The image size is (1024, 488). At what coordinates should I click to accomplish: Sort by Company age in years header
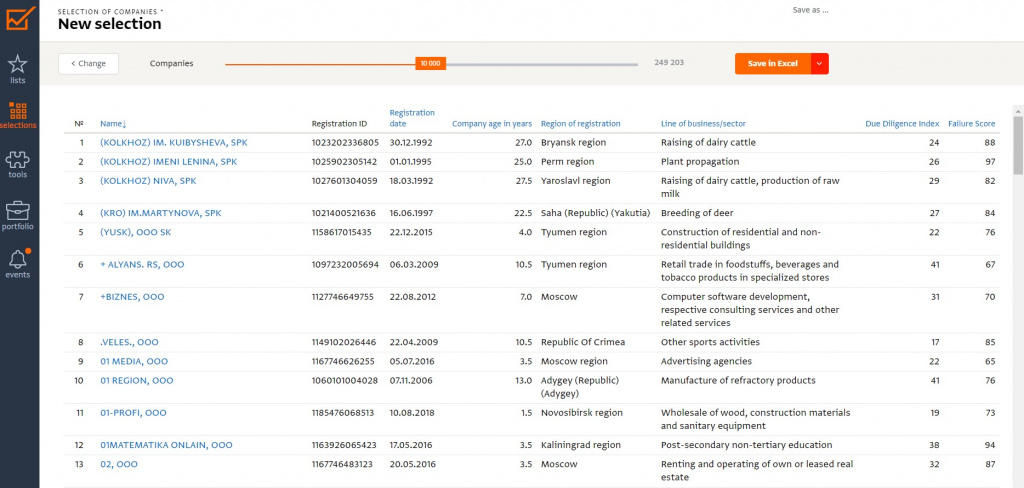(x=492, y=124)
